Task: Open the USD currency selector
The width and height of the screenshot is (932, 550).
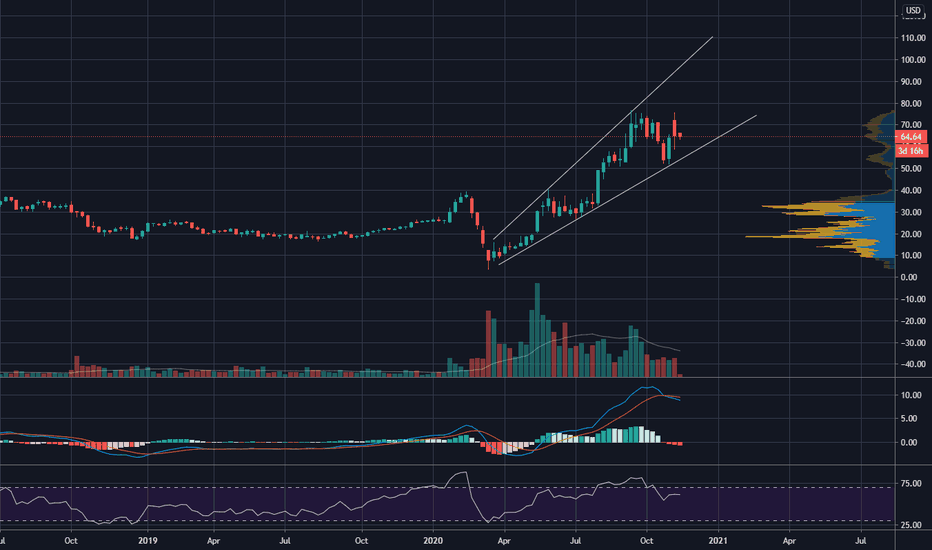Action: click(x=913, y=10)
